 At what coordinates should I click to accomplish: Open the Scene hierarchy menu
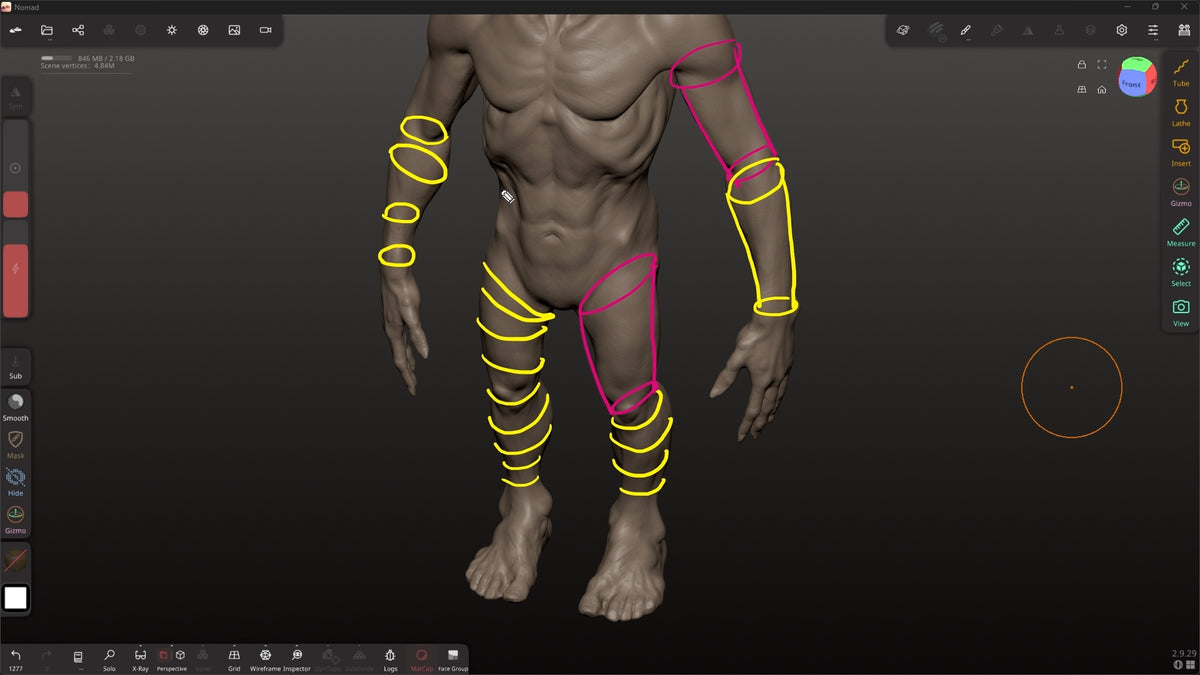click(78, 30)
